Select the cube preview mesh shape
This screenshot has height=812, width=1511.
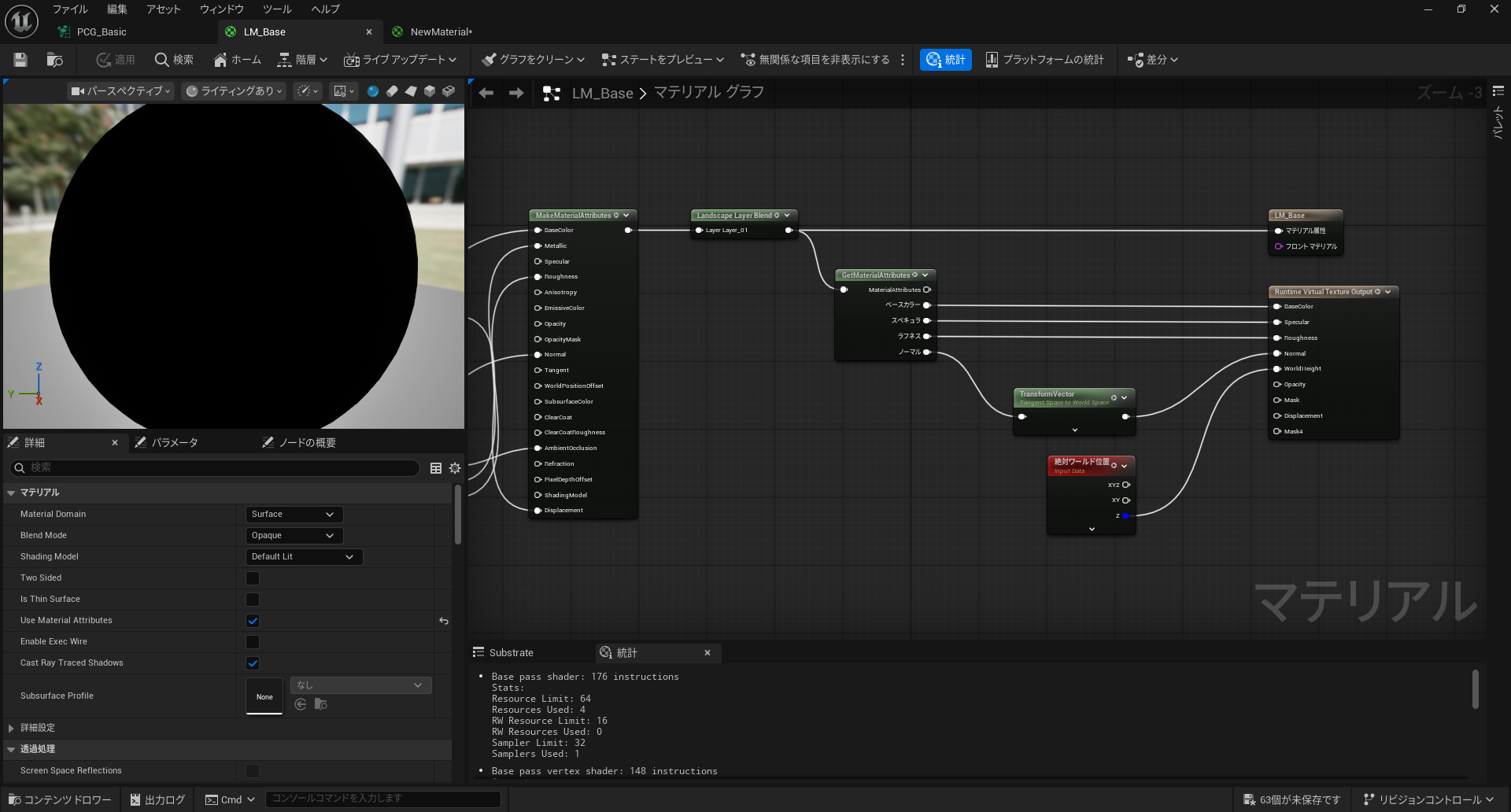pos(429,91)
